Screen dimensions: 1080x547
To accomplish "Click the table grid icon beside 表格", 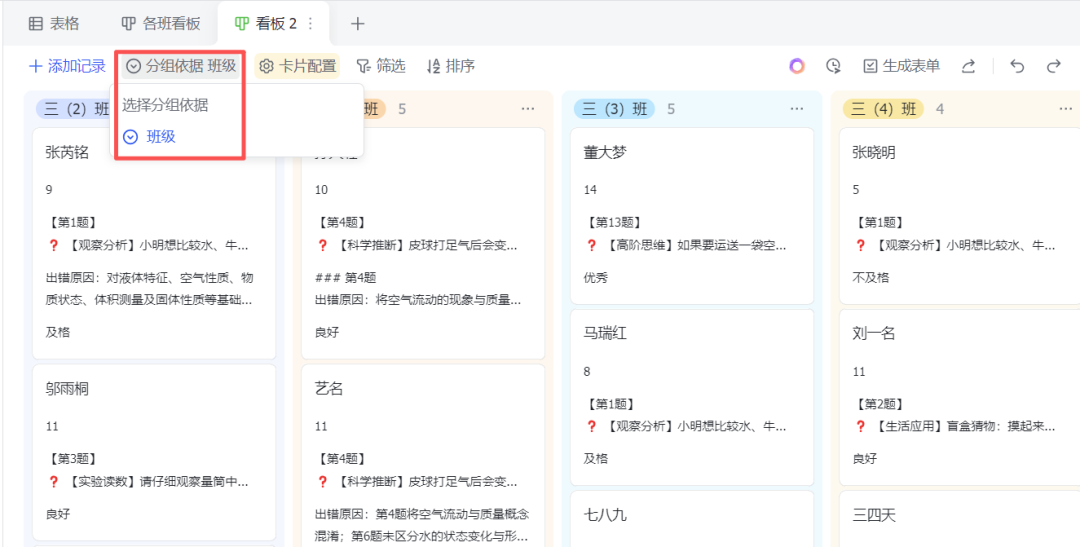I will pyautogui.click(x=35, y=23).
